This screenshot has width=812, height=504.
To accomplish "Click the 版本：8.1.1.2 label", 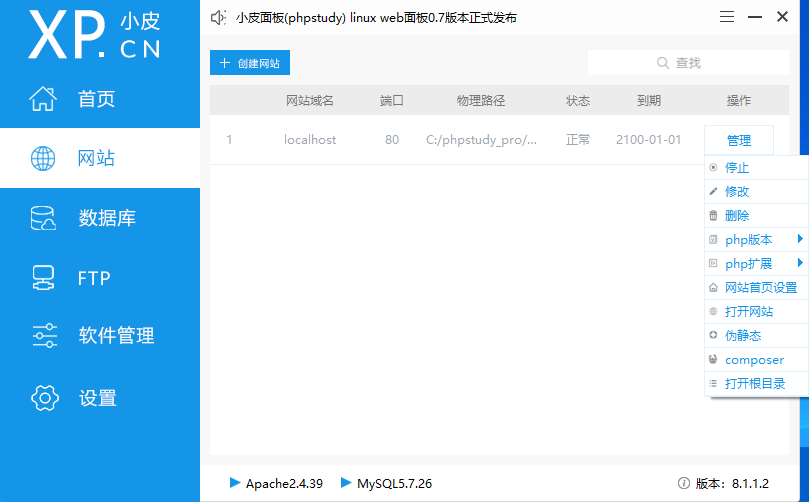I will click(732, 484).
